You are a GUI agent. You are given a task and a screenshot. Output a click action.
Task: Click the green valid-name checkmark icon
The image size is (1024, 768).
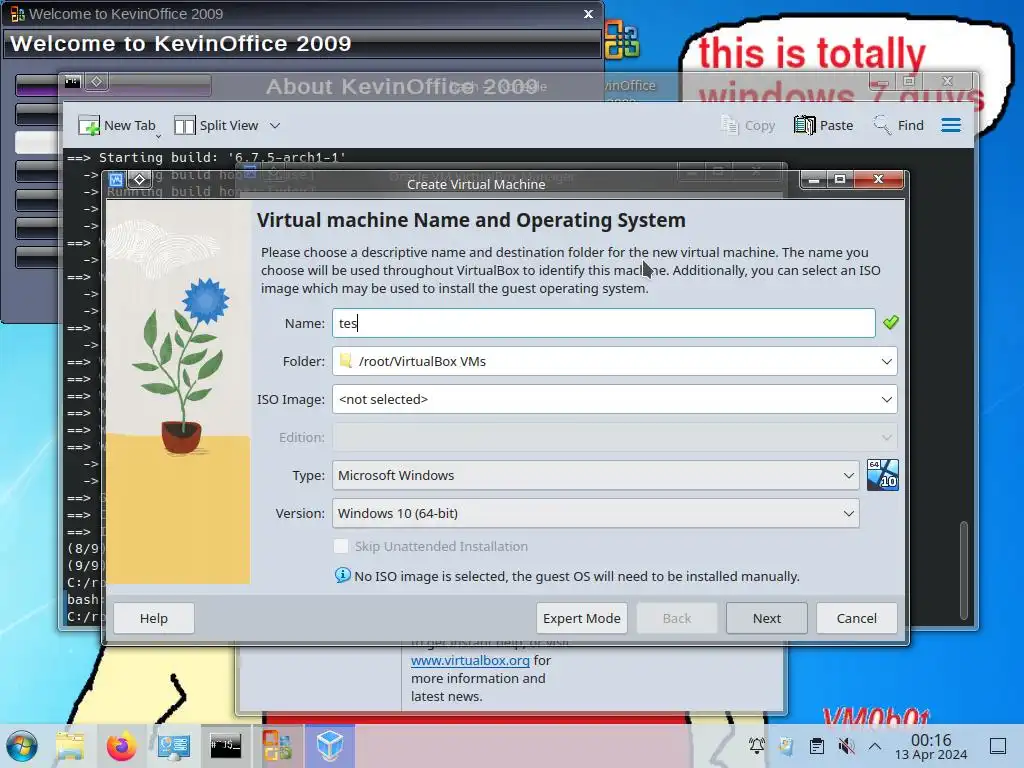[891, 323]
